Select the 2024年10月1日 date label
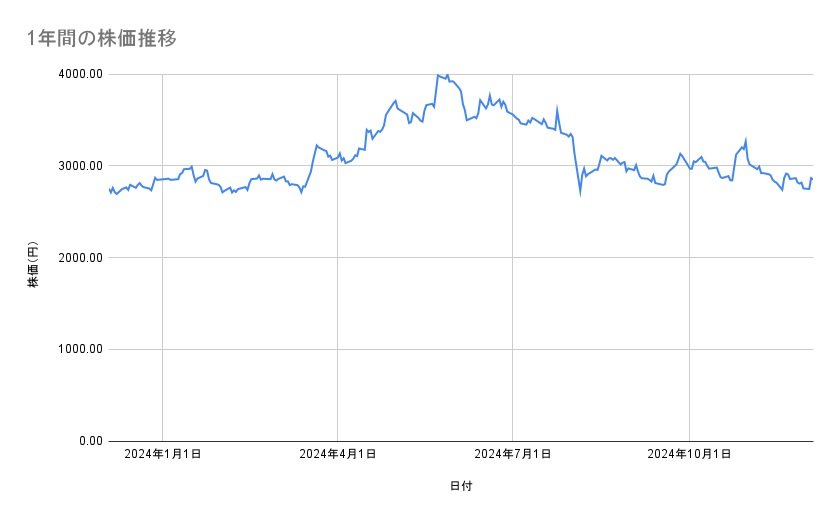This screenshot has width=839, height=519. coord(689,454)
